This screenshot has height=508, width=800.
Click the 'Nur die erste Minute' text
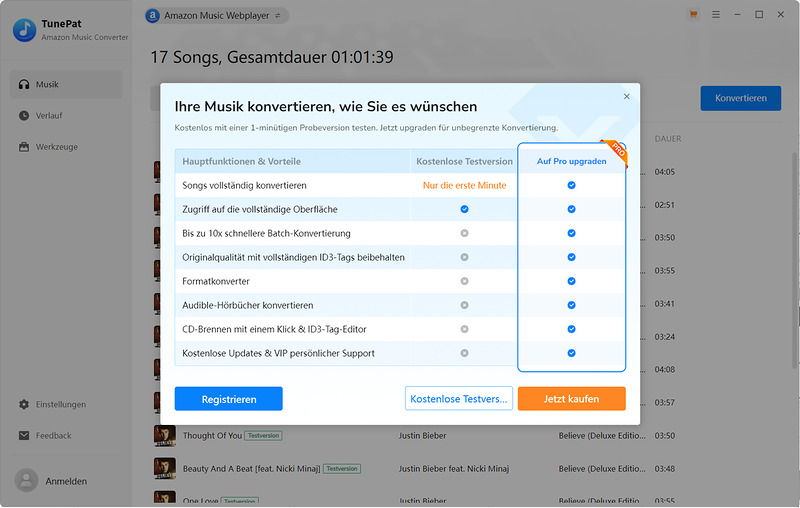pos(464,185)
